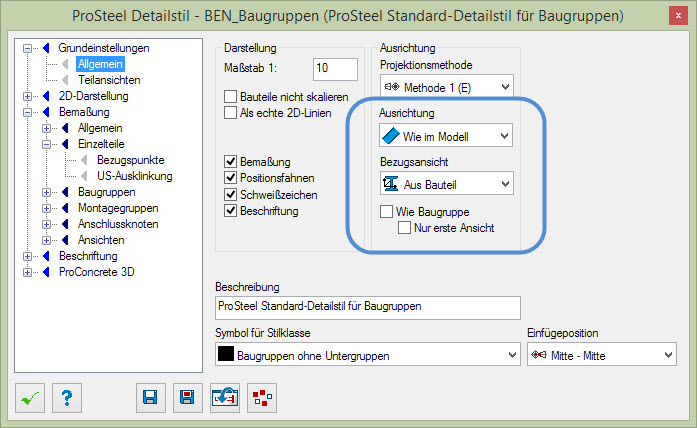Open the Bezugsansicht Aus Bauteil dropdown
Viewport: 697px width, 428px height.
click(x=447, y=184)
